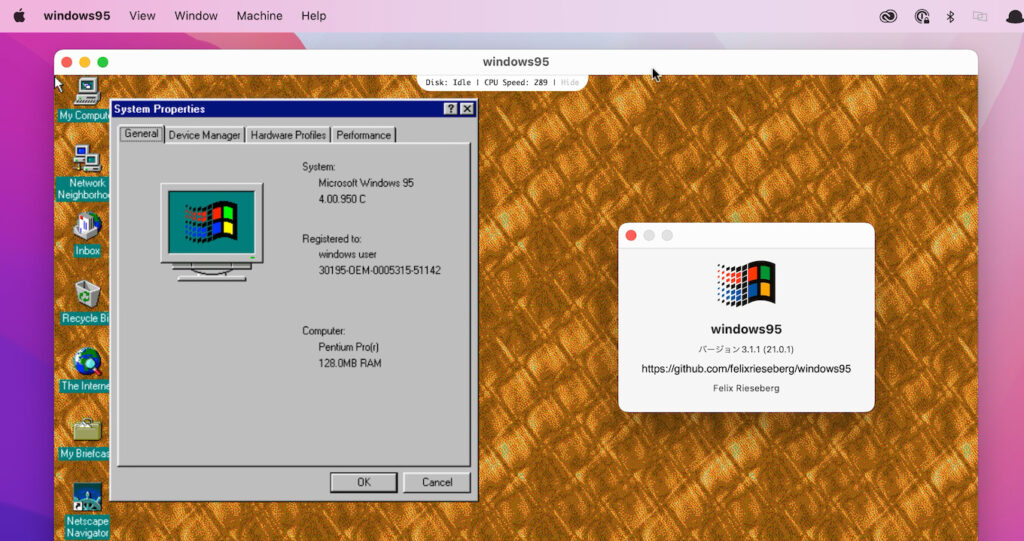Launch The Internet desktop icon
Screen dimensions: 1024x541
pyautogui.click(x=87, y=363)
